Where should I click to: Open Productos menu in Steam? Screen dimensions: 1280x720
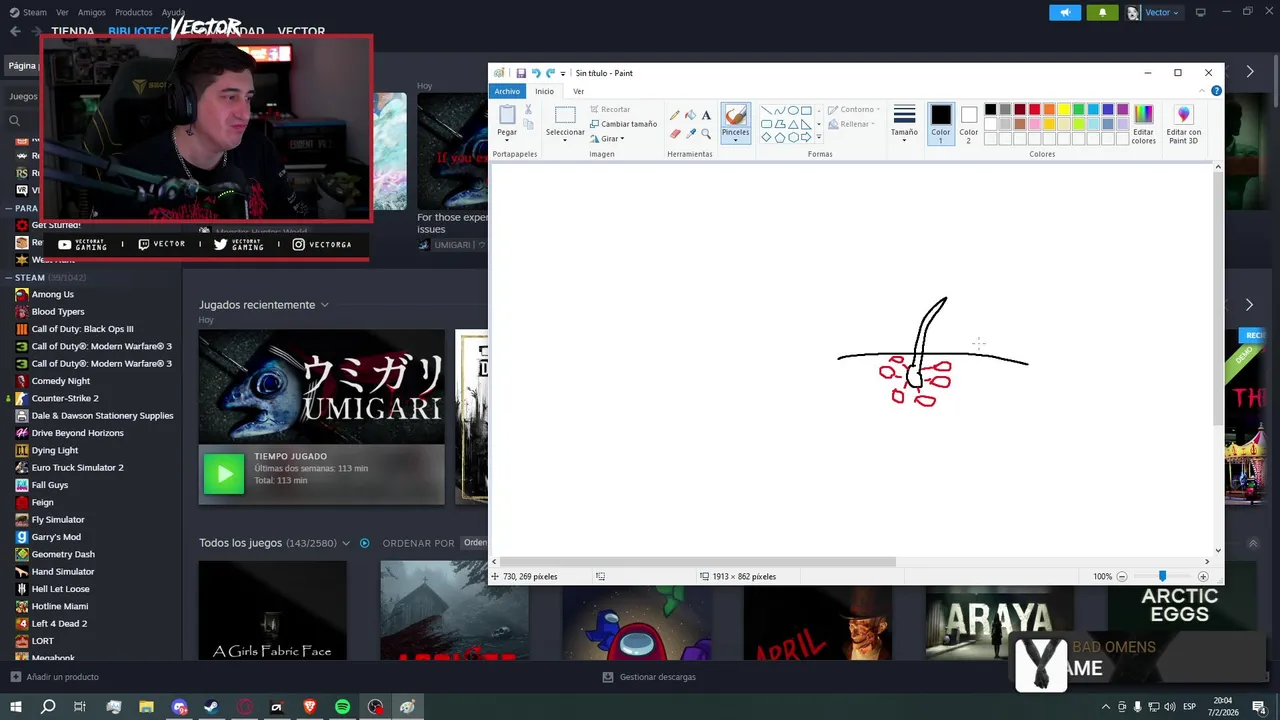133,12
